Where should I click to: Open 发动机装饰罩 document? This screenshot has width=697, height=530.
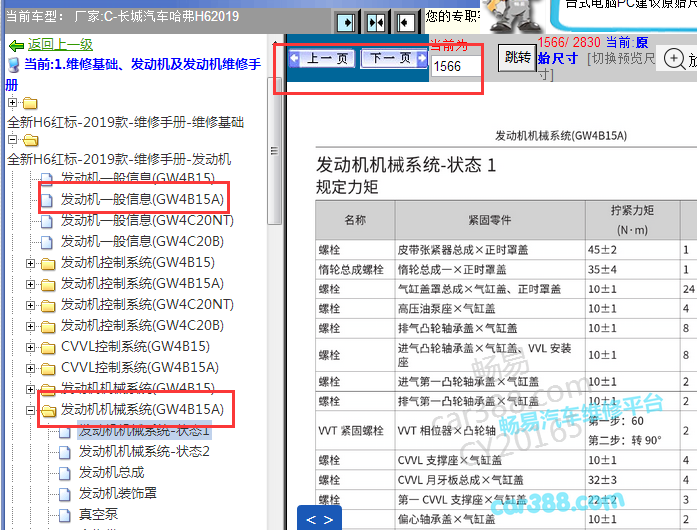coord(118,493)
